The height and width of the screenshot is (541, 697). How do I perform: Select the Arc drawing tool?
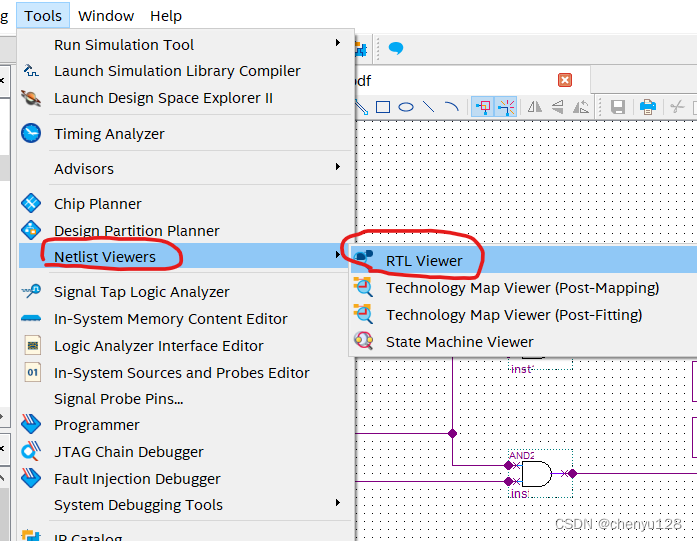pos(452,107)
